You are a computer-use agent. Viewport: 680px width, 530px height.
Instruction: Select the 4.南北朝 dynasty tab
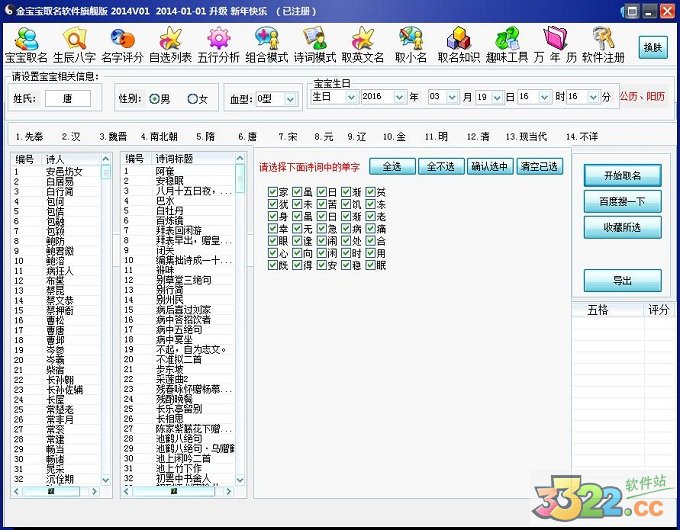159,137
